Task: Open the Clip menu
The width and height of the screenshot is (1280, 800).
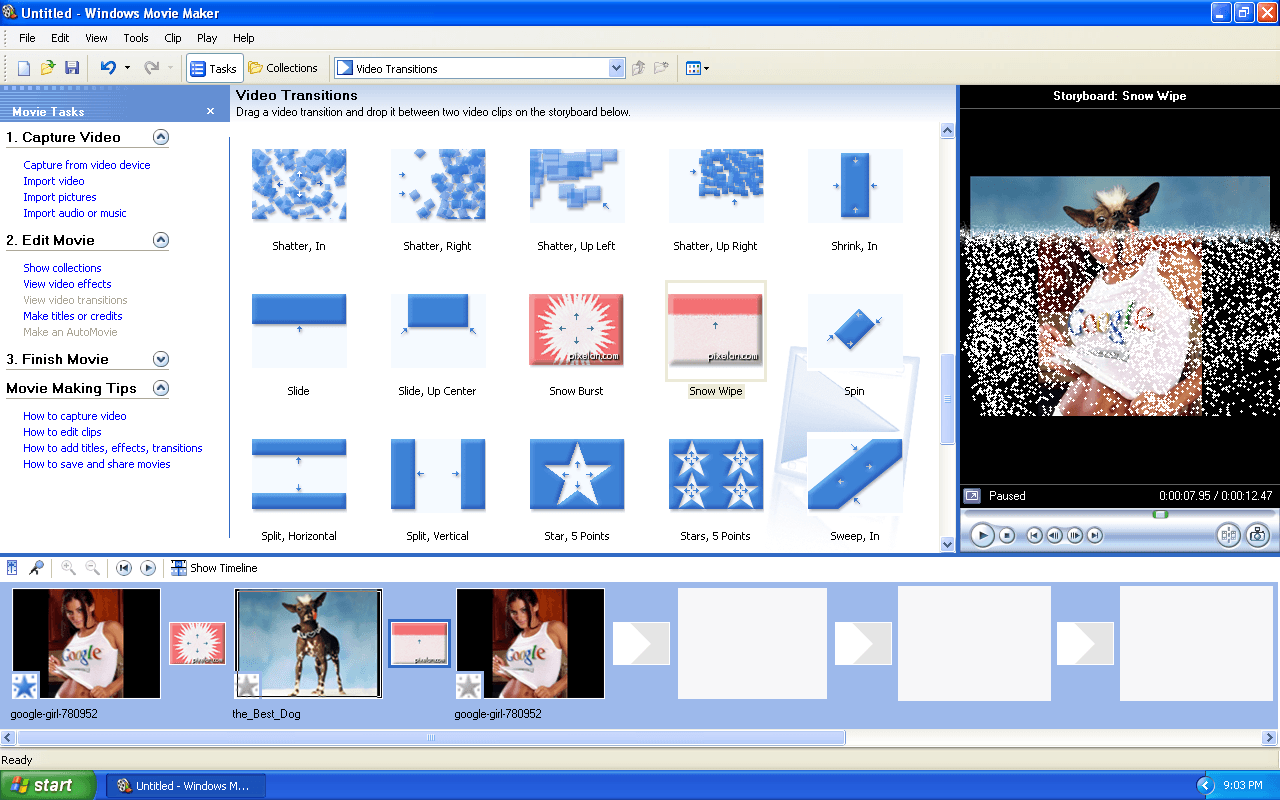Action: (173, 38)
